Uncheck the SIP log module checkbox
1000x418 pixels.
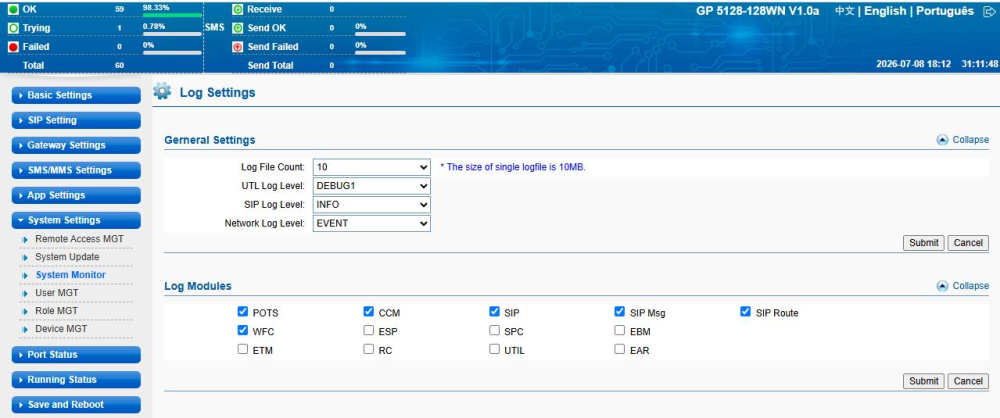coord(494,312)
